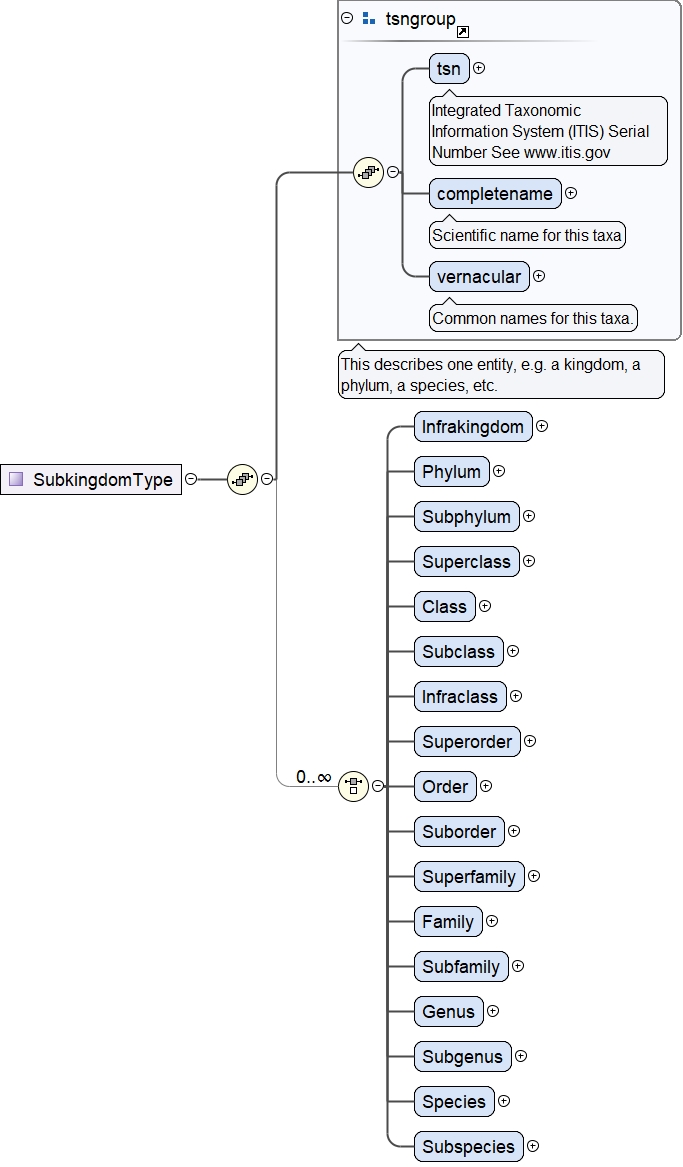683x1167 pixels.
Task: Select the Genus element box
Action: [x=449, y=1011]
